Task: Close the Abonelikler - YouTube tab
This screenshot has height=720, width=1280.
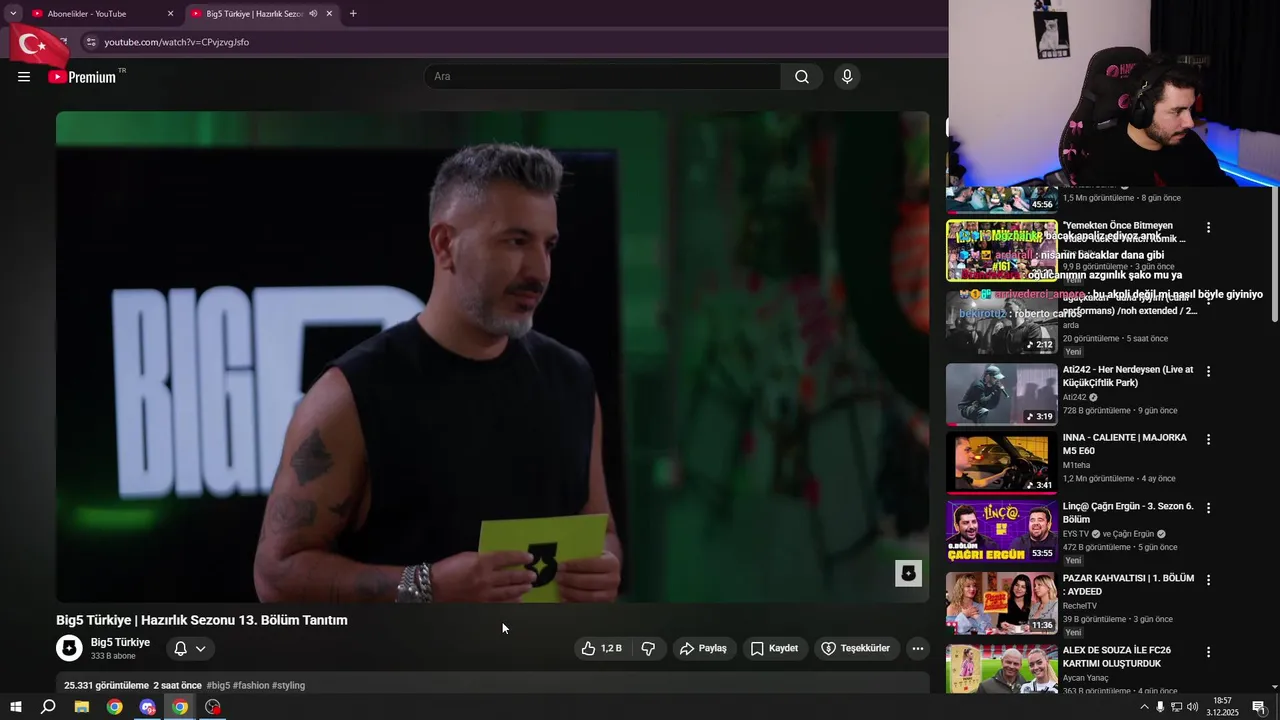Action: pyautogui.click(x=170, y=14)
